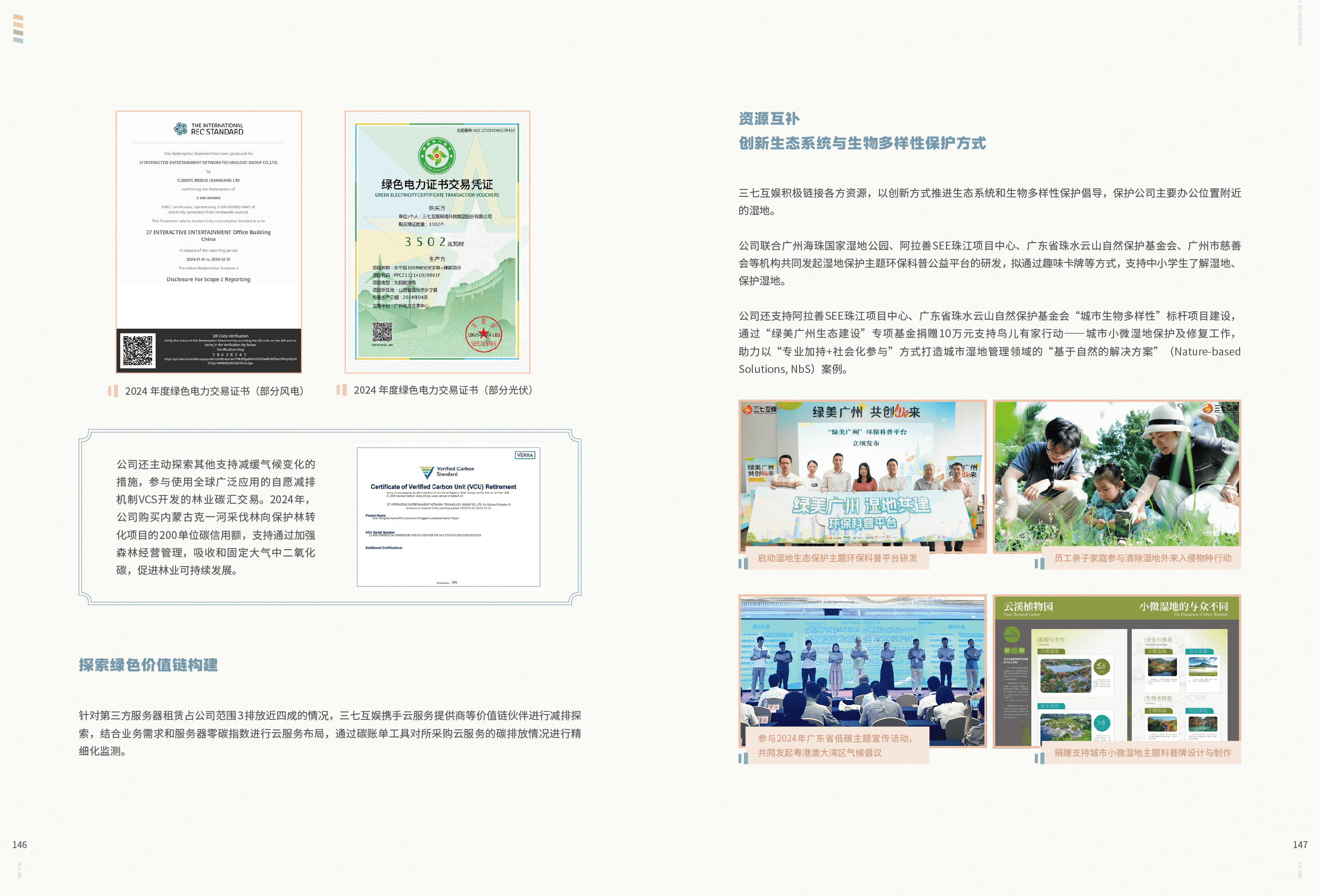Open the REC Standard wind power certificate image
This screenshot has height=896, width=1320.
pyautogui.click(x=209, y=242)
